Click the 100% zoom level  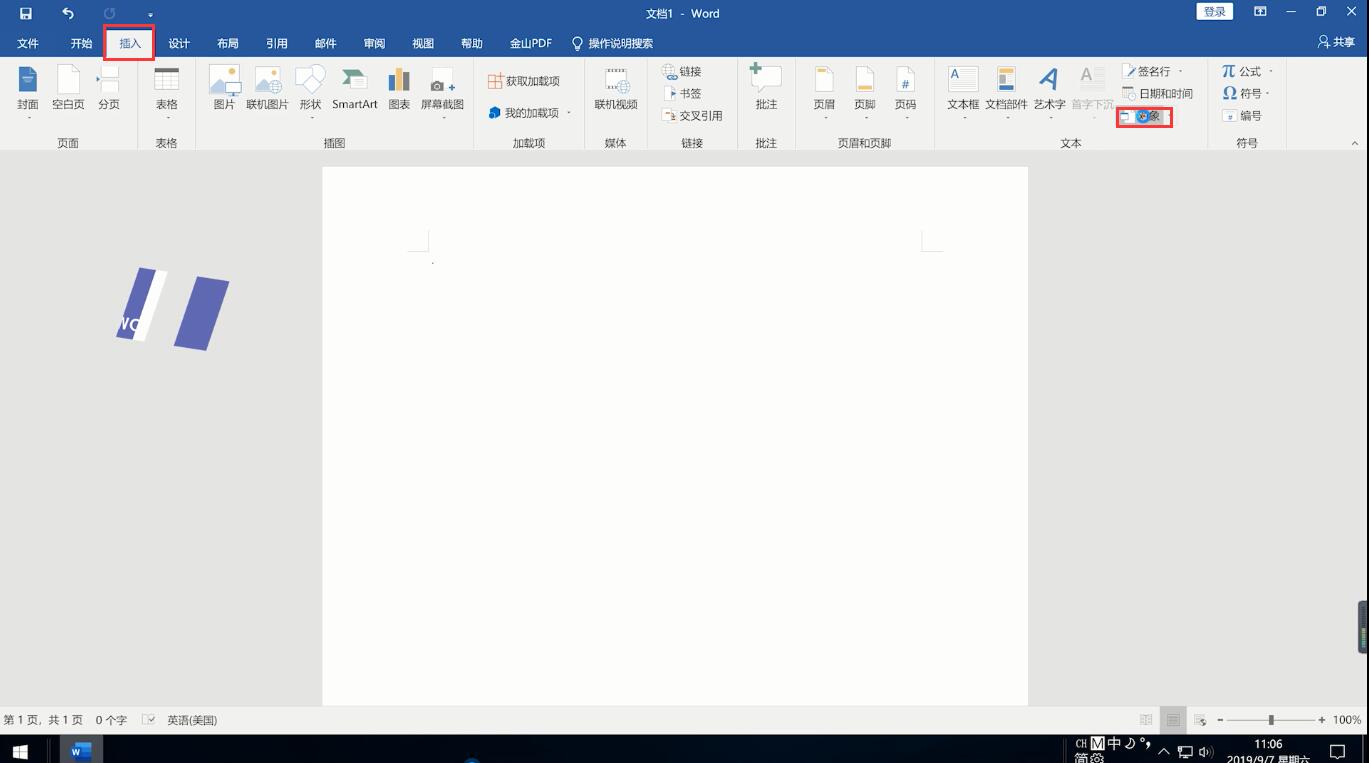click(x=1346, y=720)
